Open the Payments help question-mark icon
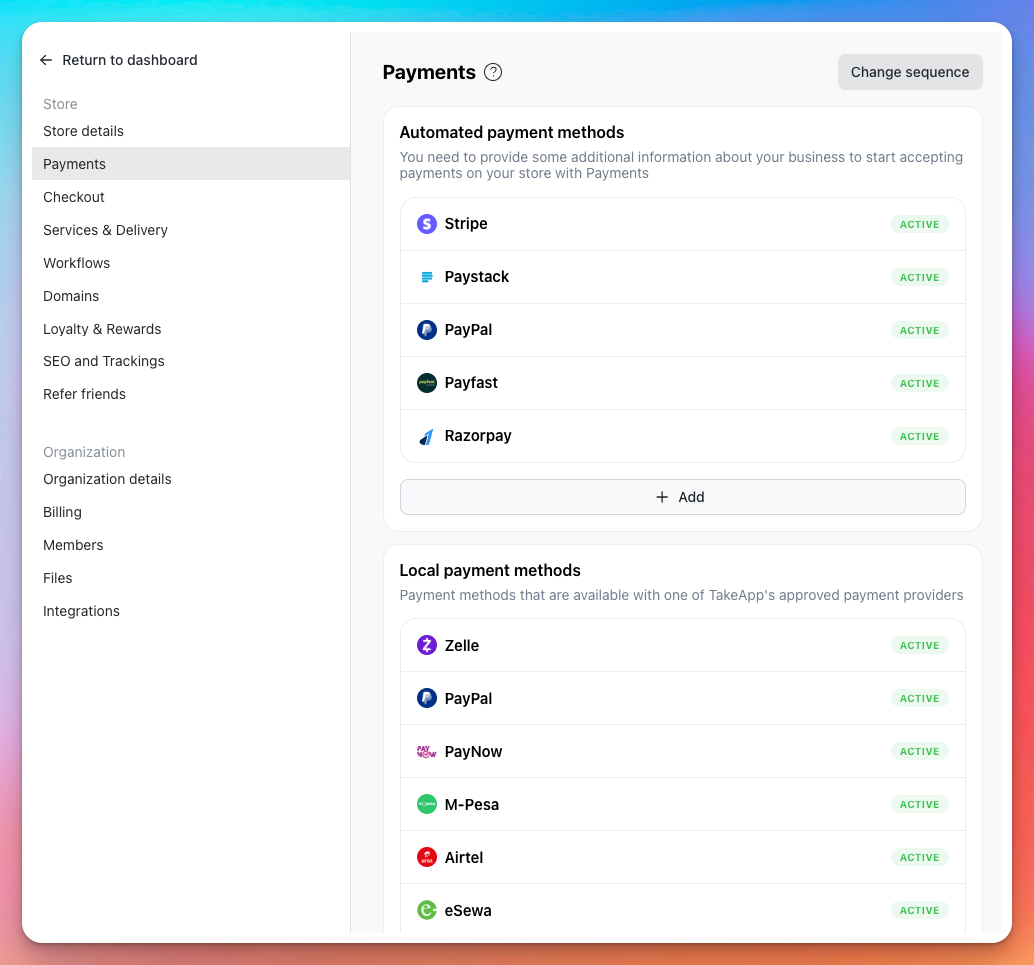The width and height of the screenshot is (1034, 965). point(493,72)
